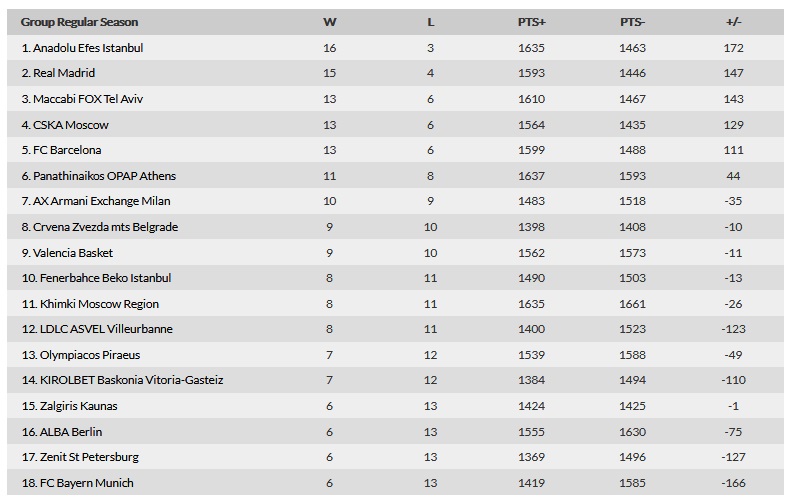Click AX Armani Exchange Milan
The height and width of the screenshot is (501, 793).
point(101,201)
